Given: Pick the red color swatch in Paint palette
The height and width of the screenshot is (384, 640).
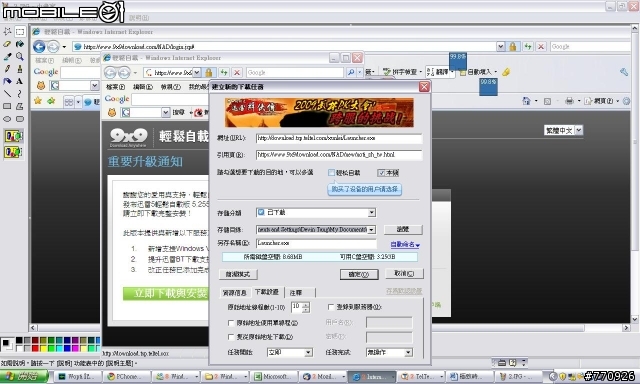Looking at the screenshot, I should coord(35,348).
